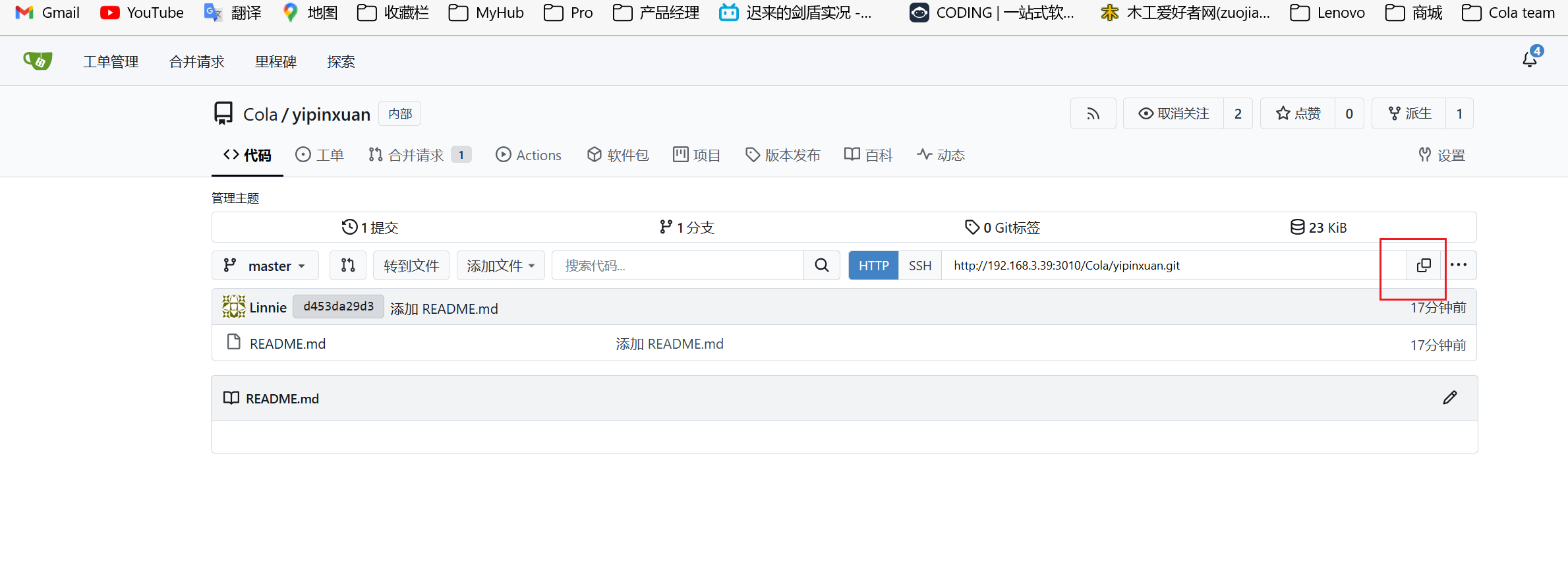Open the more clone options menu
Screen dimensions: 1568x586
point(1459,265)
